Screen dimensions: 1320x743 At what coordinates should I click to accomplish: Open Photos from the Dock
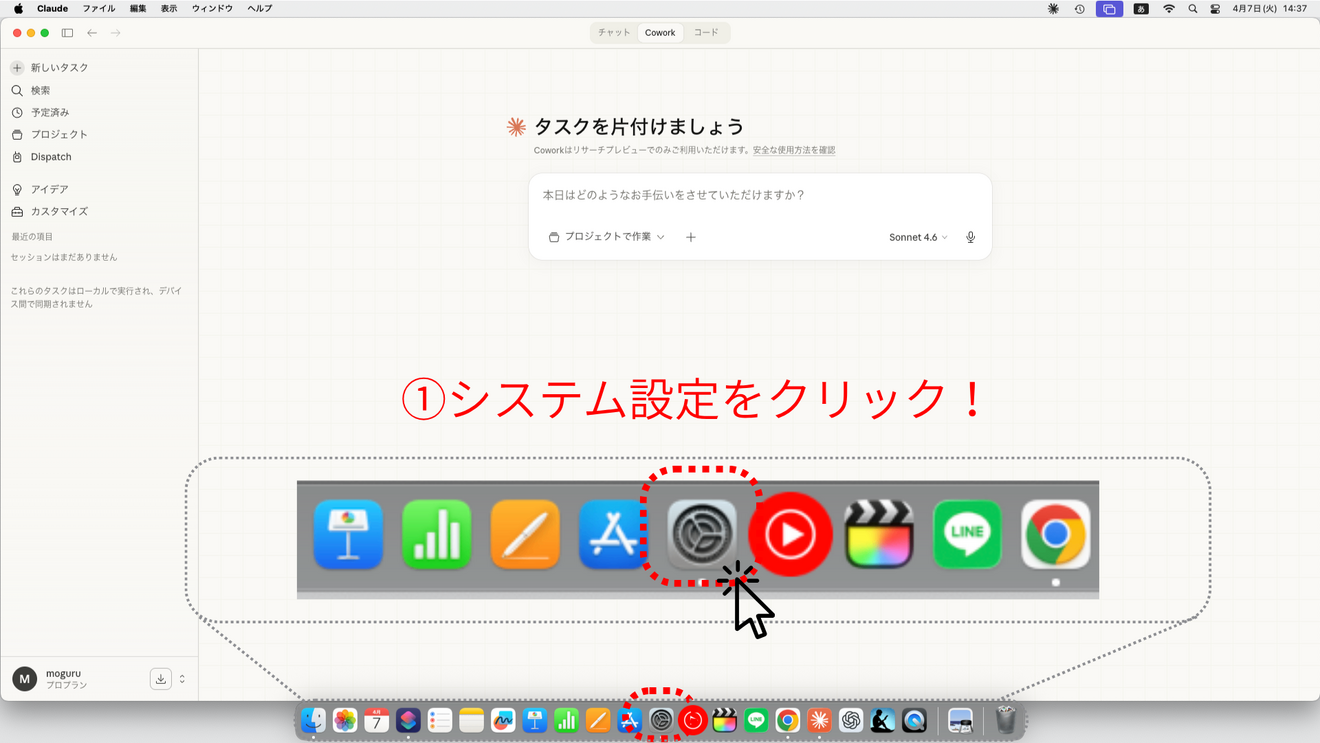[345, 720]
